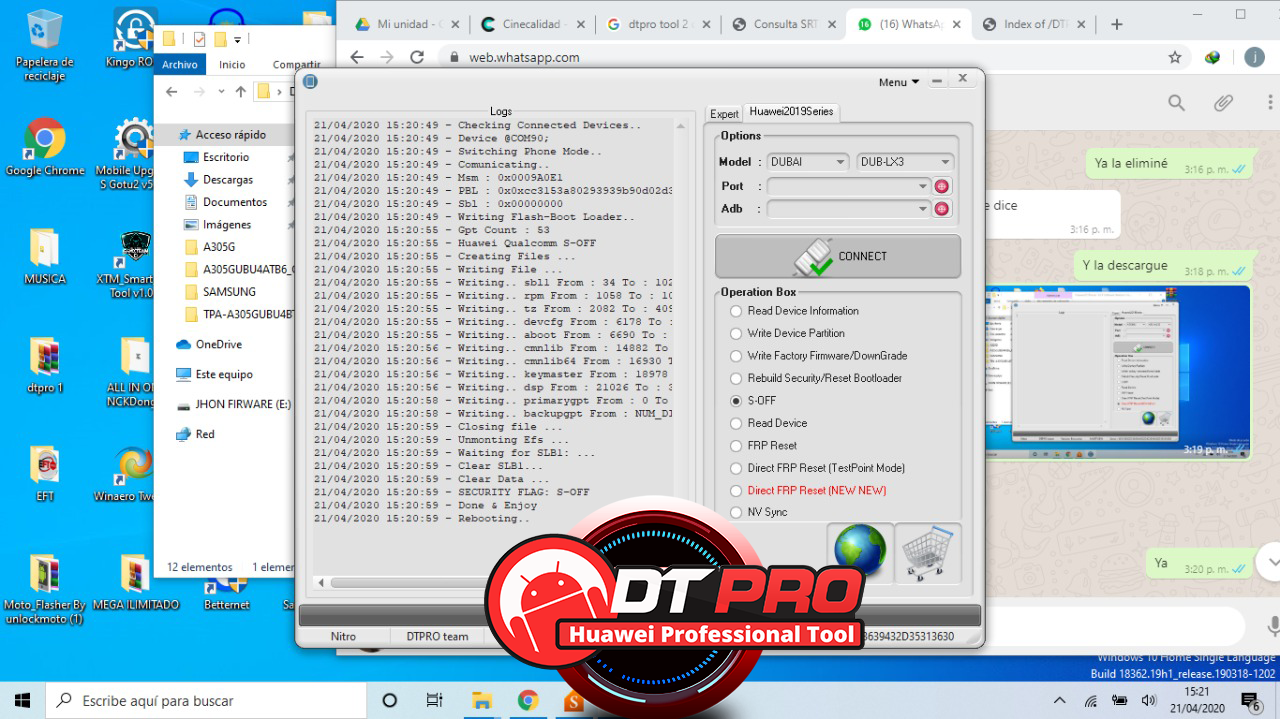Click the red refresh icon beside Port
Screen dimensions: 1280x719
click(941, 186)
